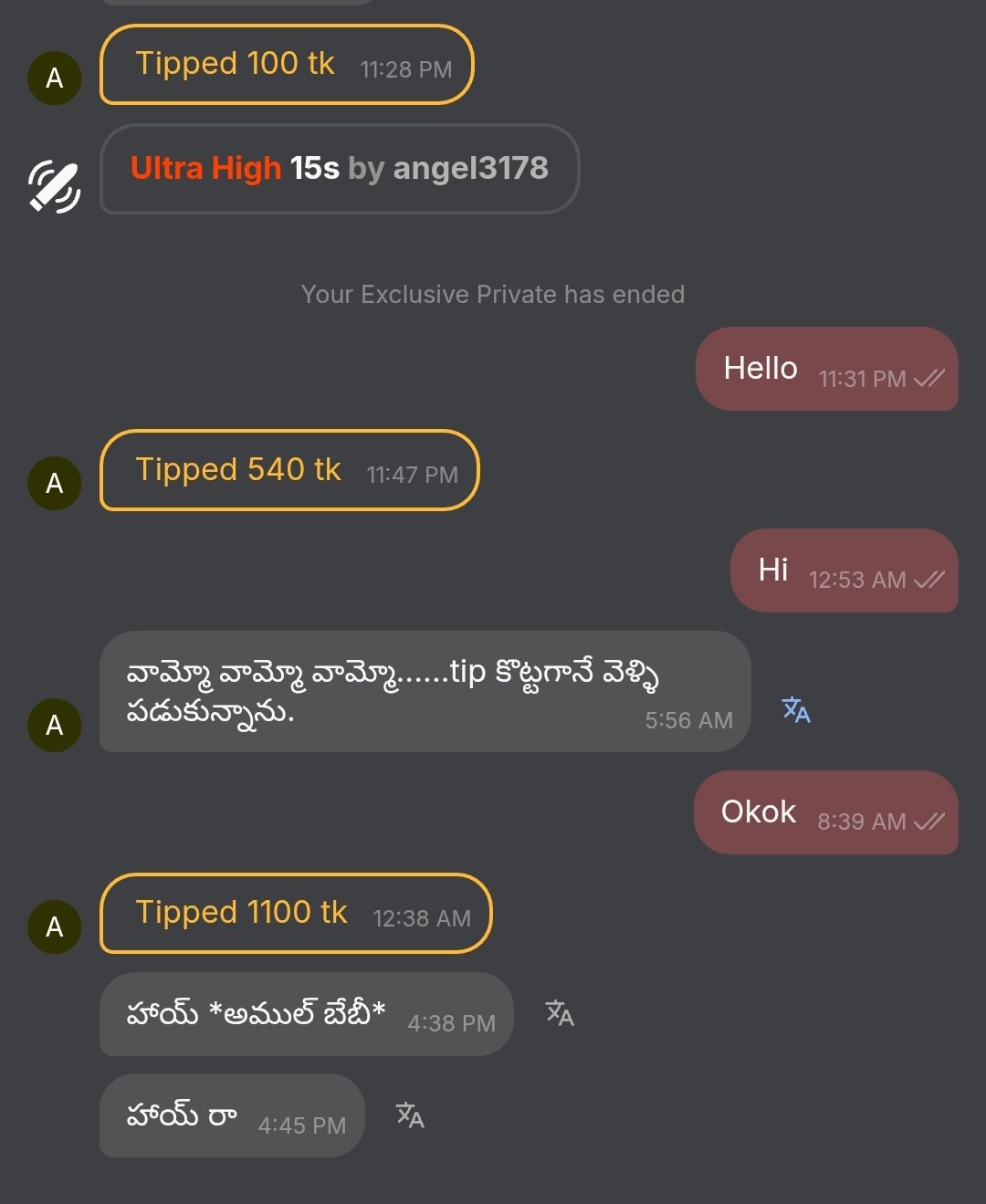Select the sent Hello message bubble

coord(827,369)
